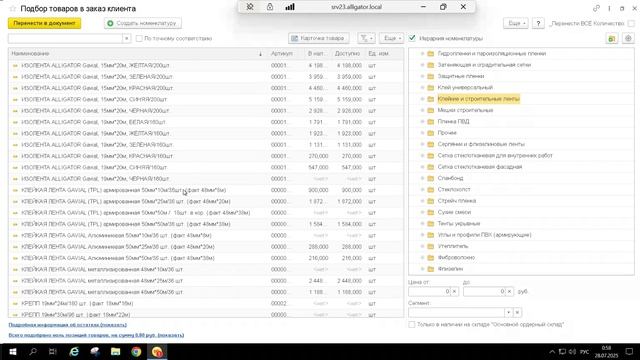
Task: Click the folder icon of 'Спанбонд'
Action: (x=431, y=178)
